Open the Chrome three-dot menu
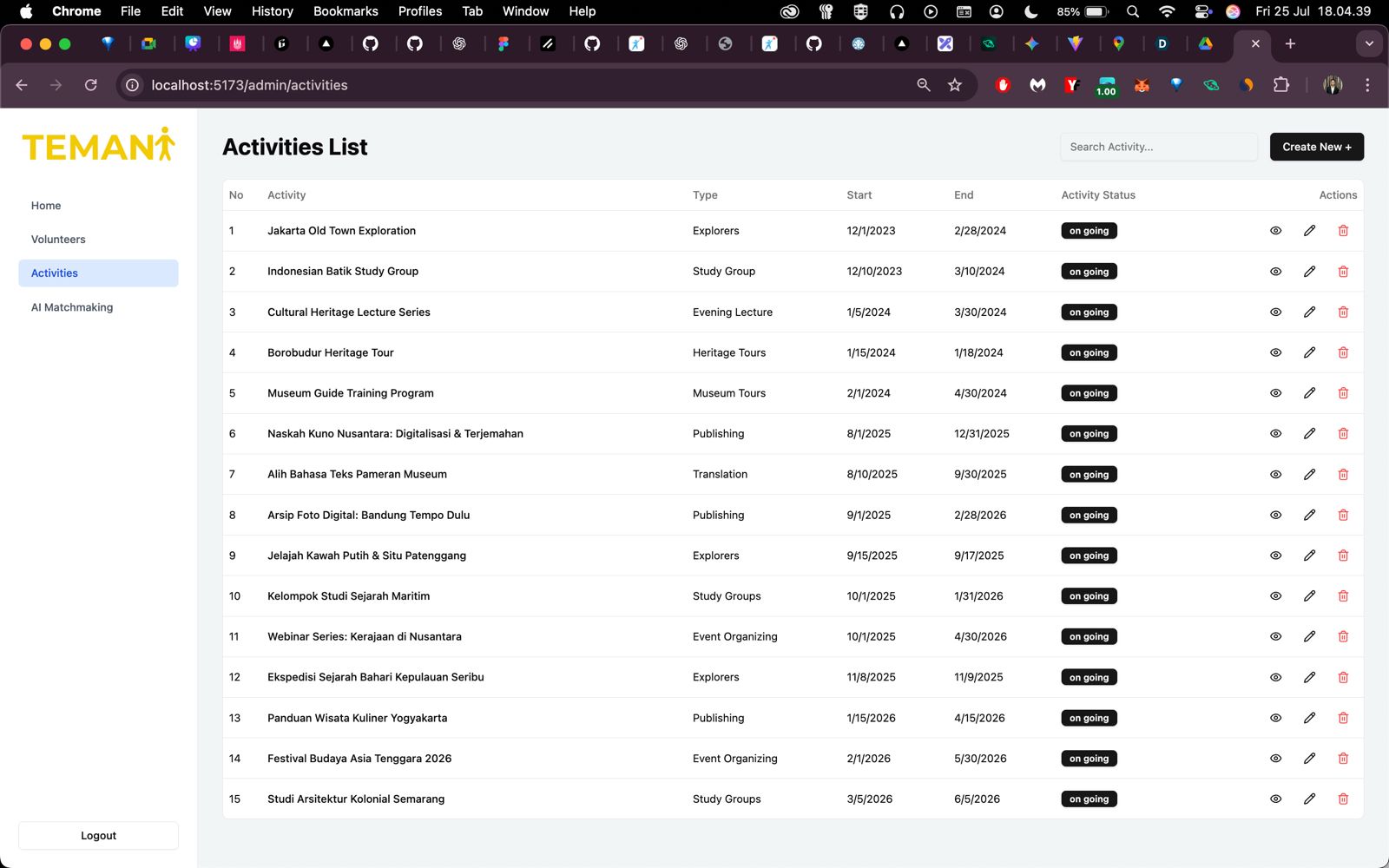This screenshot has width=1389, height=868. coord(1367,85)
